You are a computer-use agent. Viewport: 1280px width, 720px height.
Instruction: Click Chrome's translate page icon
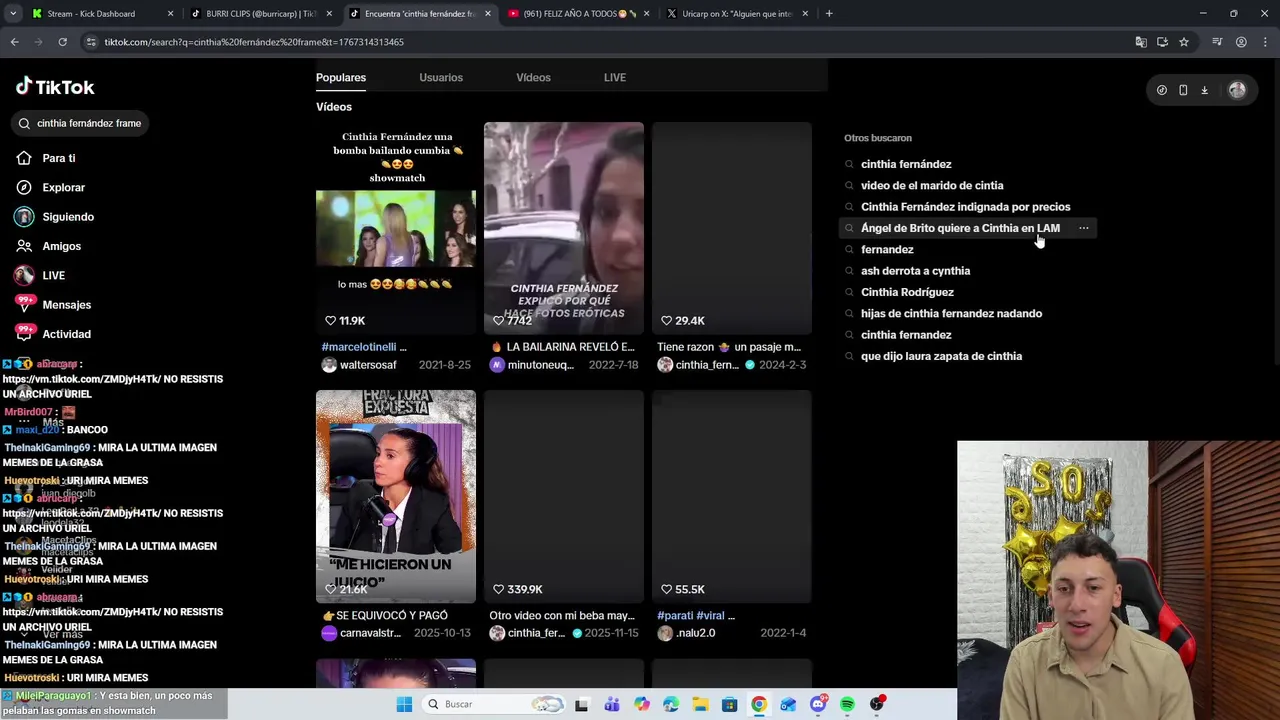(1141, 42)
